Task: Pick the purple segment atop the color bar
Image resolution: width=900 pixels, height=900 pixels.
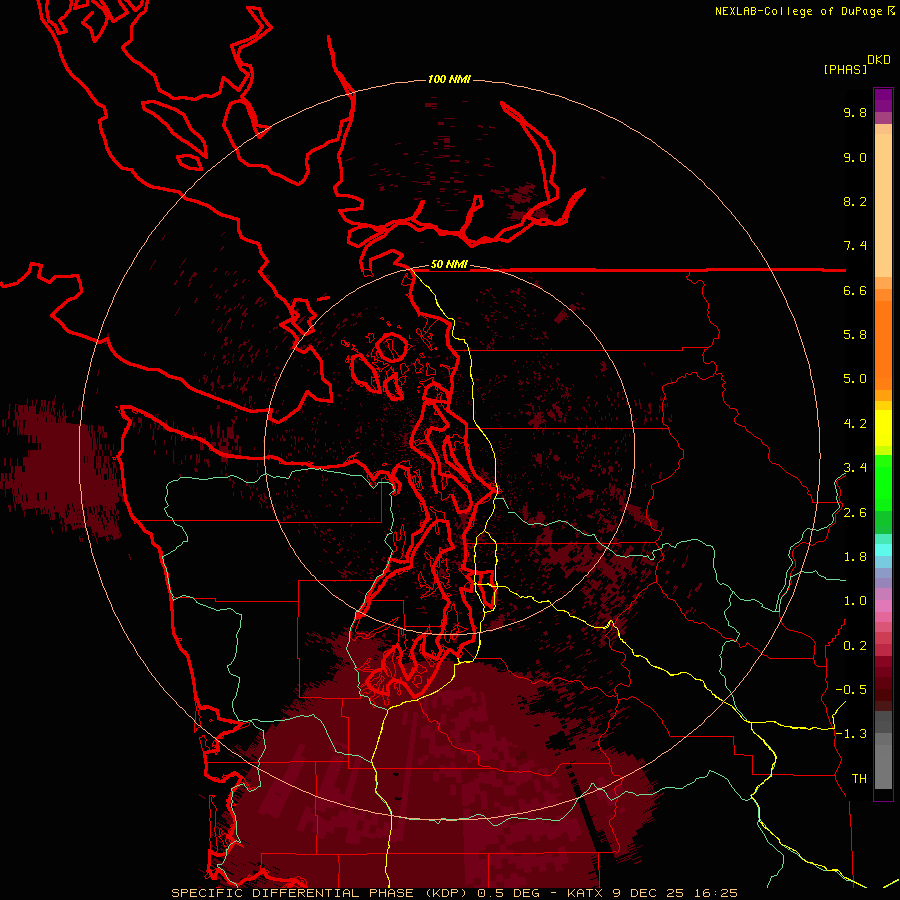Action: click(883, 100)
